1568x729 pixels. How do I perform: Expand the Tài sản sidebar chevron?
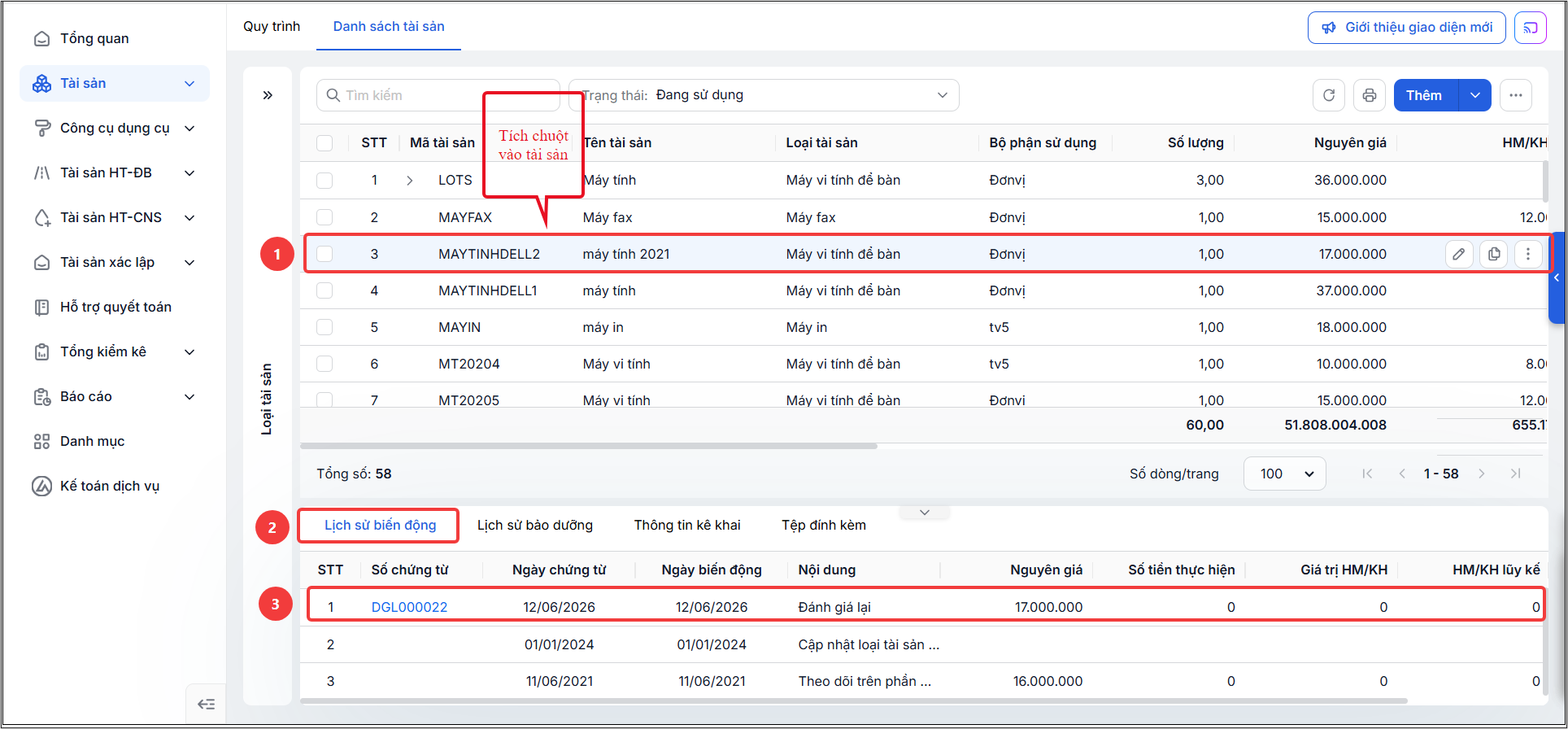(189, 84)
